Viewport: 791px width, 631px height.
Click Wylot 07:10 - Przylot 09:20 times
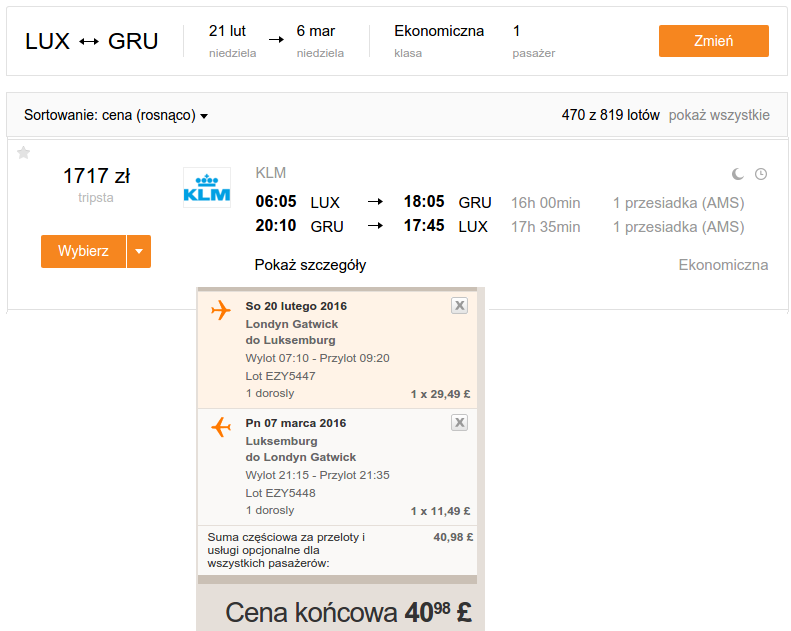317,358
